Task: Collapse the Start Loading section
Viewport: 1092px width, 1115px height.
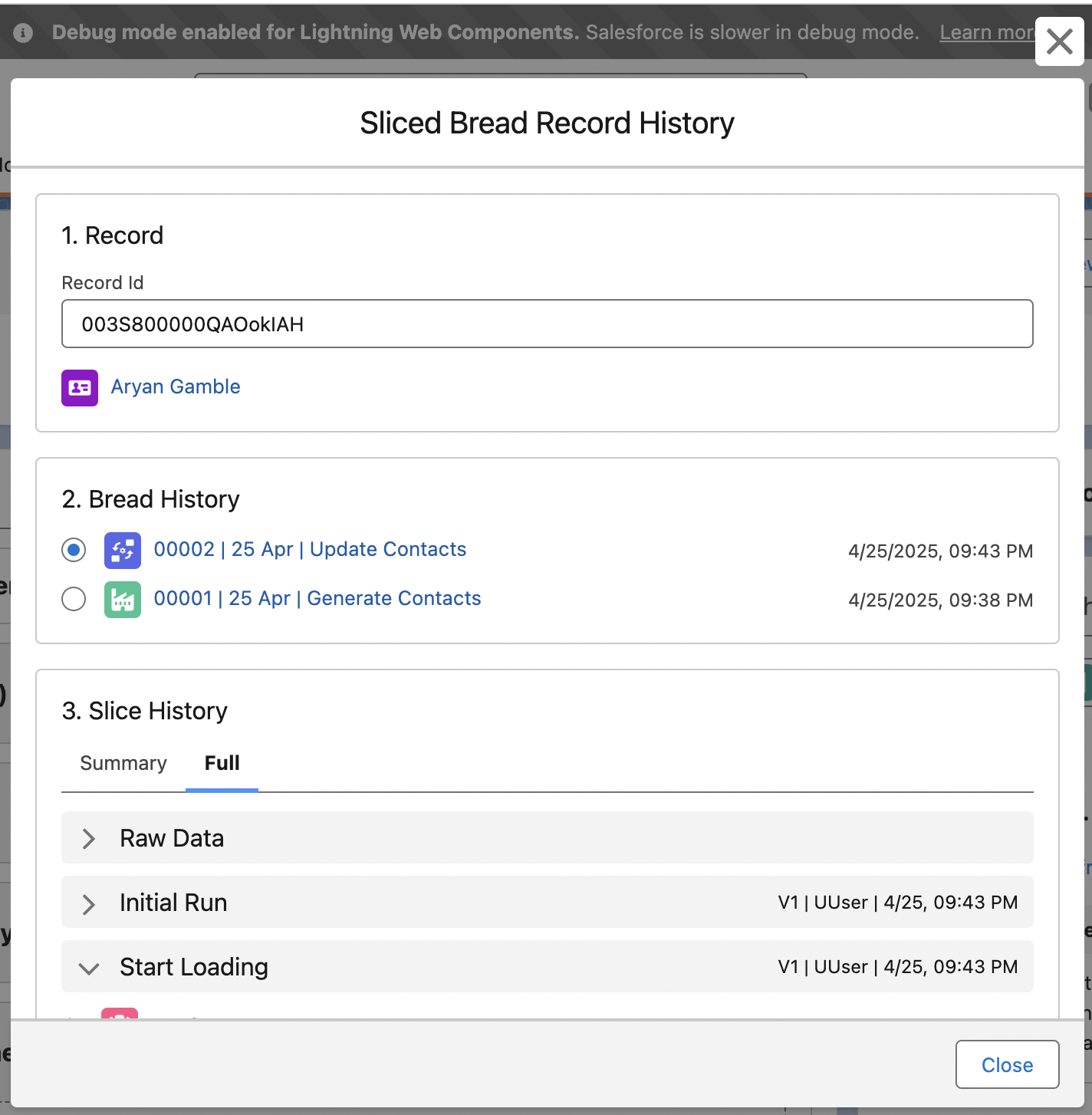Action: click(88, 968)
